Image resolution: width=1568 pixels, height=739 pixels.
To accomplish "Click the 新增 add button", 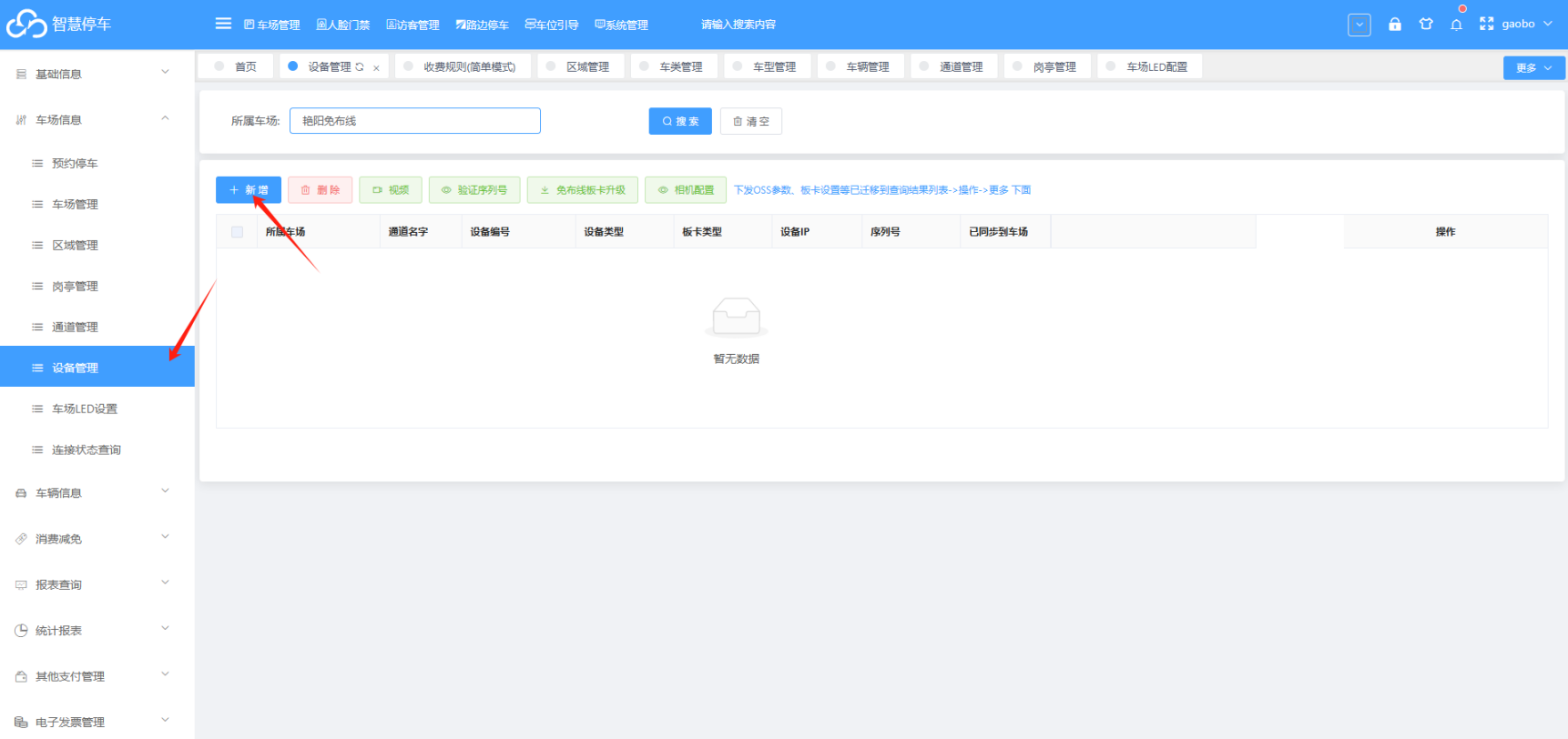I will tap(249, 190).
